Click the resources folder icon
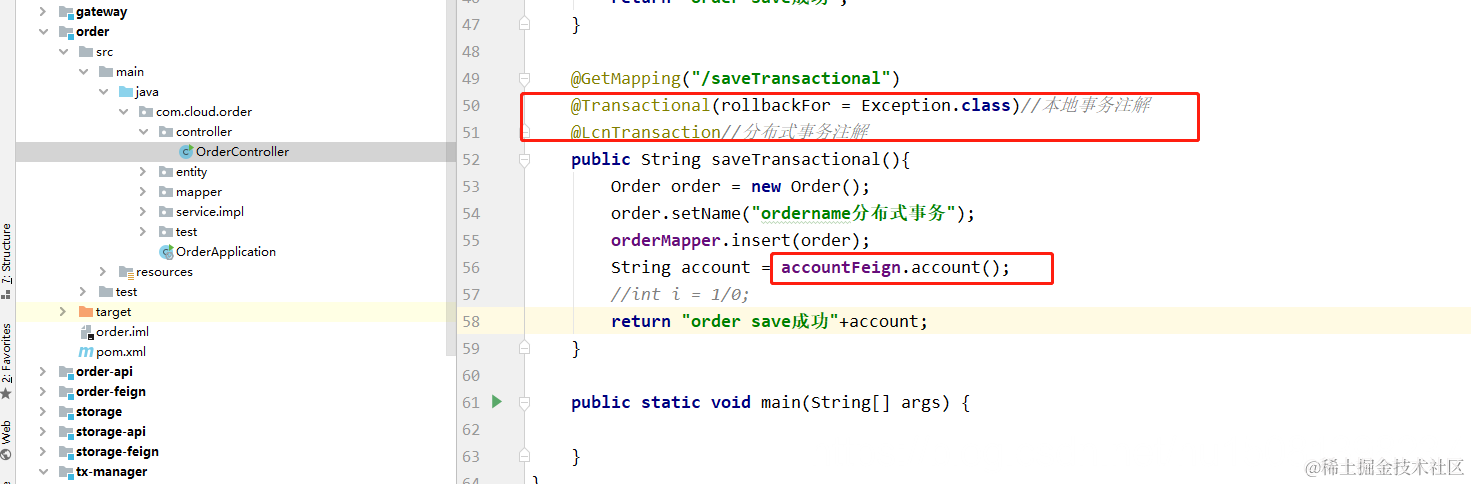 coord(126,272)
